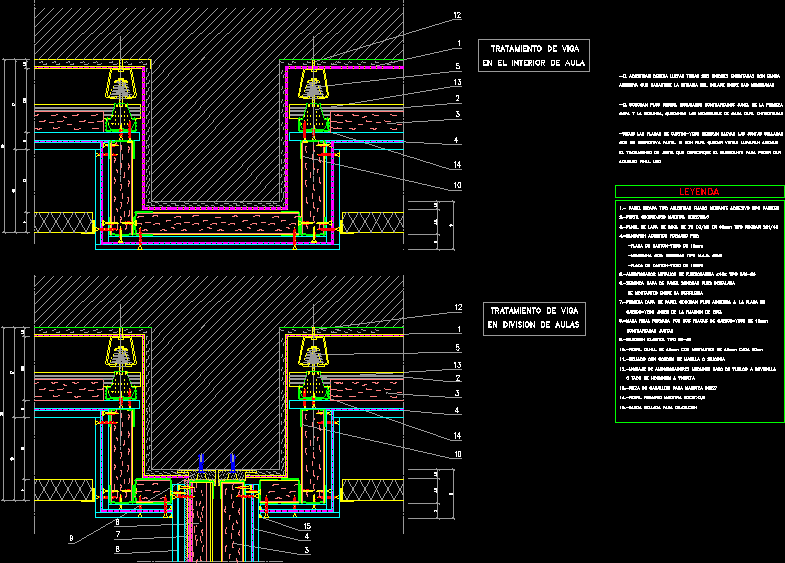Screen dimensions: 785x563
Task: Pick the right blue anchor bolt symbol
Action: click(x=232, y=462)
